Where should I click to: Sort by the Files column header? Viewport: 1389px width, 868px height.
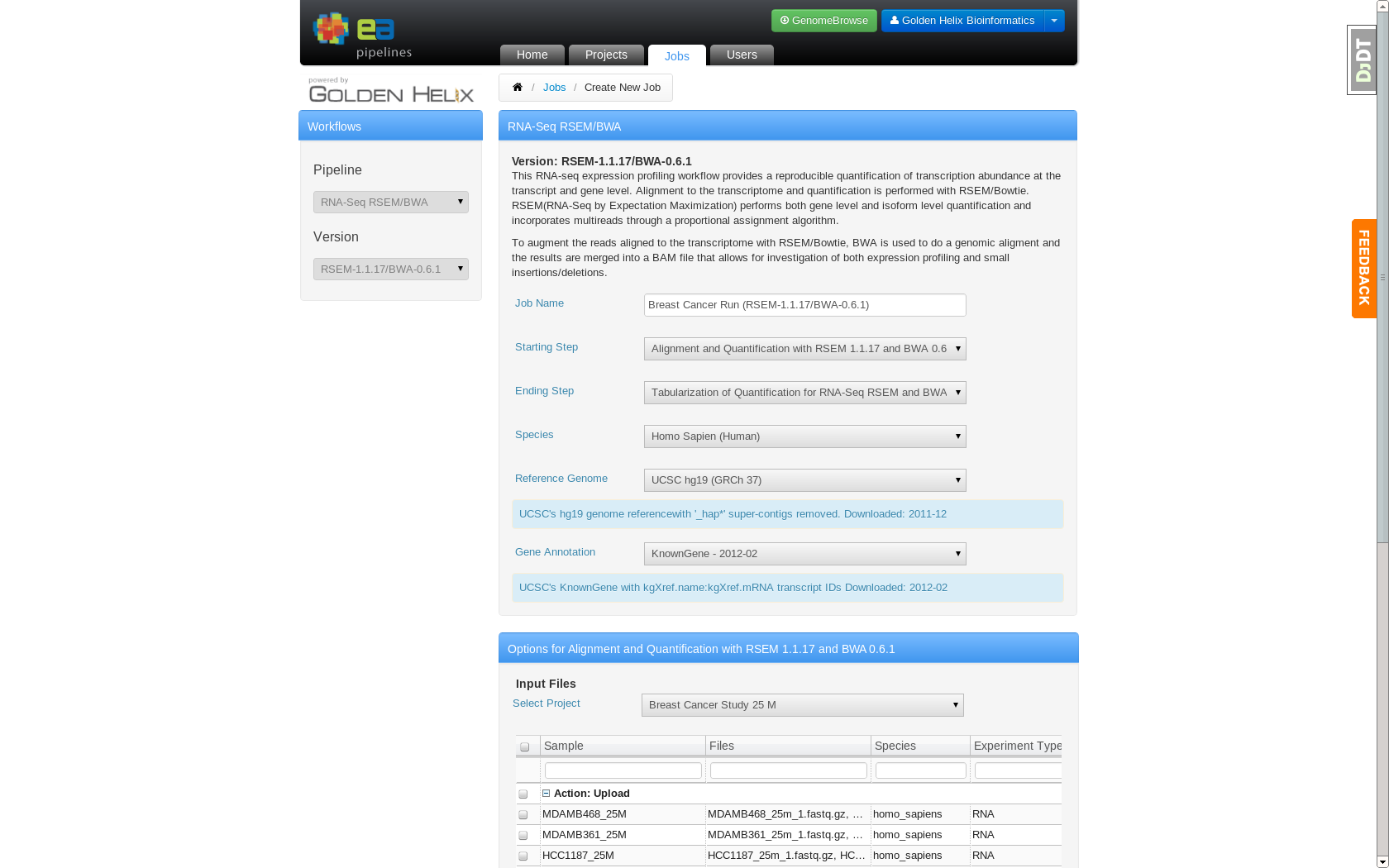(788, 746)
